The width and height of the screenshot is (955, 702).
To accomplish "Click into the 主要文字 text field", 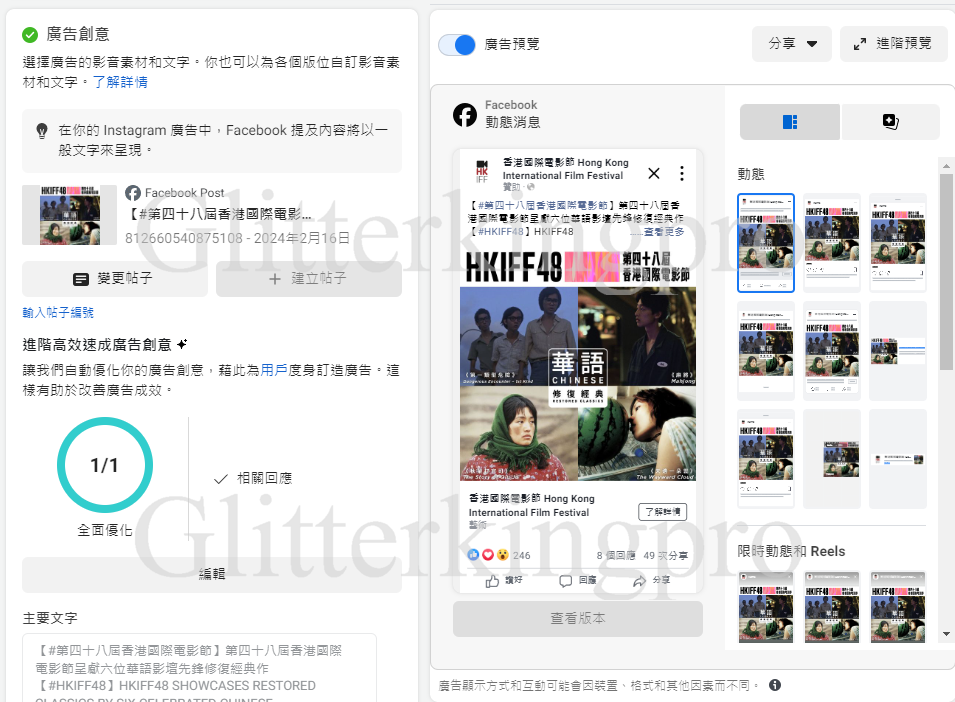I will [199, 669].
